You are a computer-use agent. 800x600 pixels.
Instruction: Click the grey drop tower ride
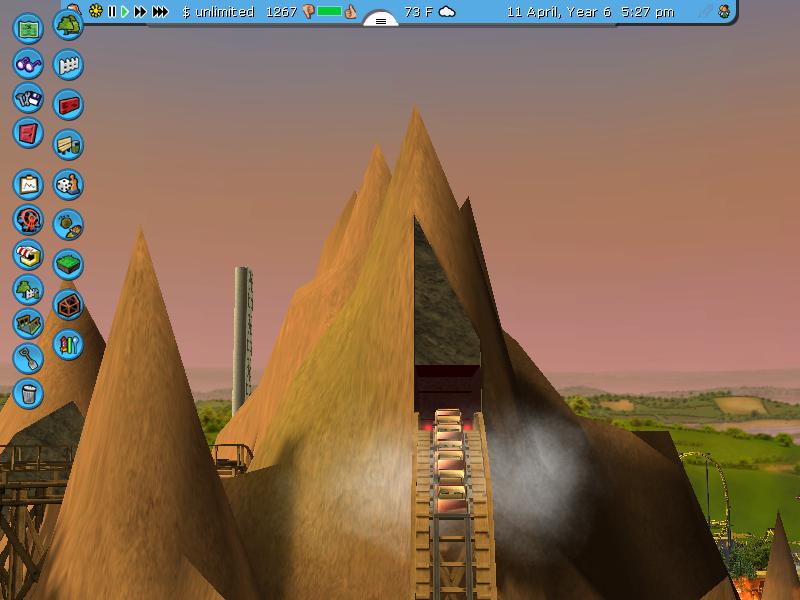[x=243, y=339]
